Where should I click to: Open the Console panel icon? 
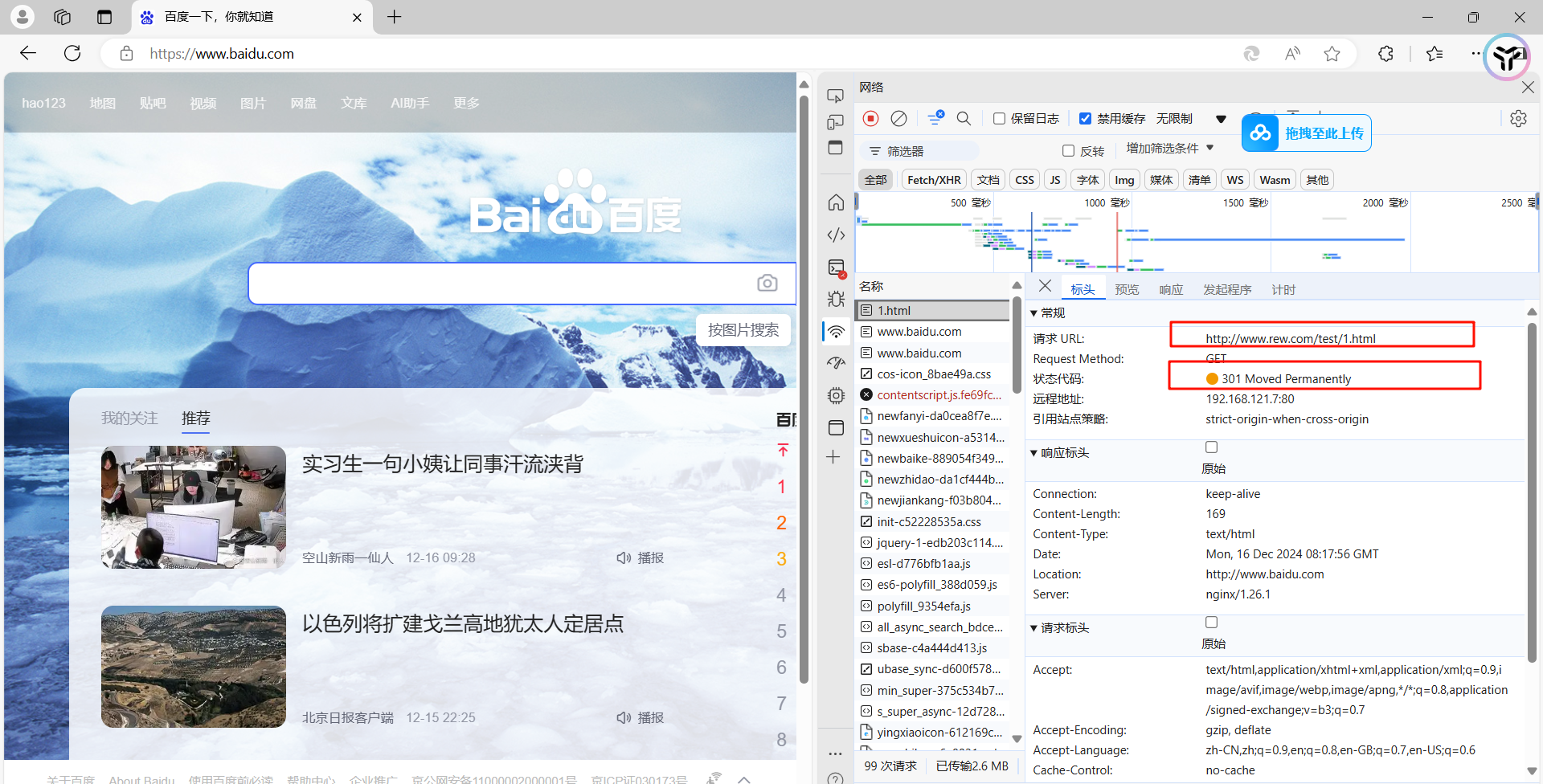tap(836, 267)
